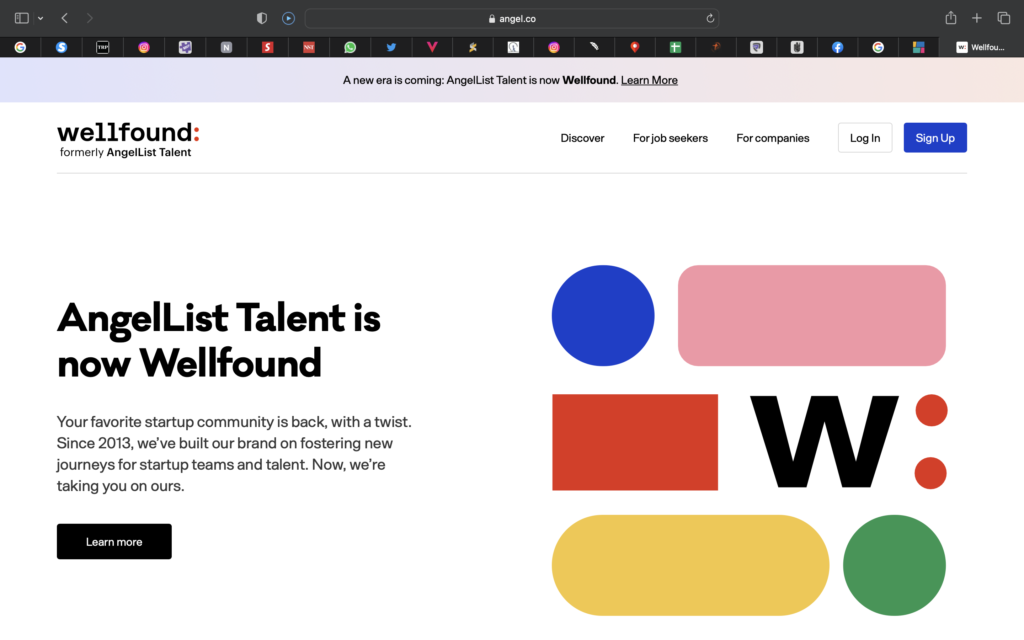The image size is (1024, 640).
Task: Go forward with the forward arrow
Action: pos(89,18)
